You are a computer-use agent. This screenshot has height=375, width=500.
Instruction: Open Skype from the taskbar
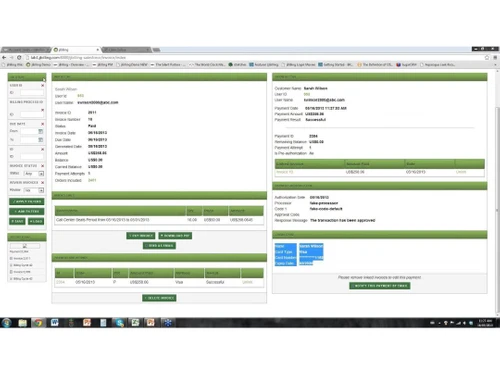click(120, 322)
